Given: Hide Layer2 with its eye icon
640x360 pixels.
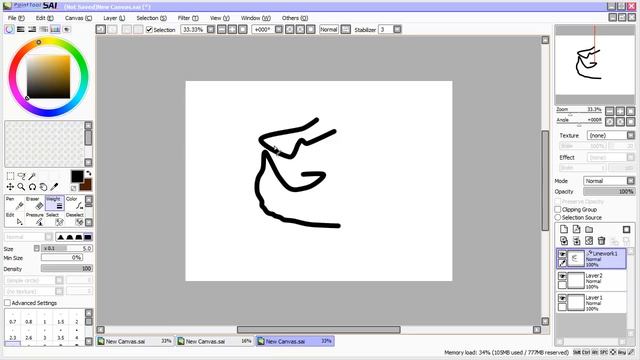Looking at the screenshot, I should 562,276.
